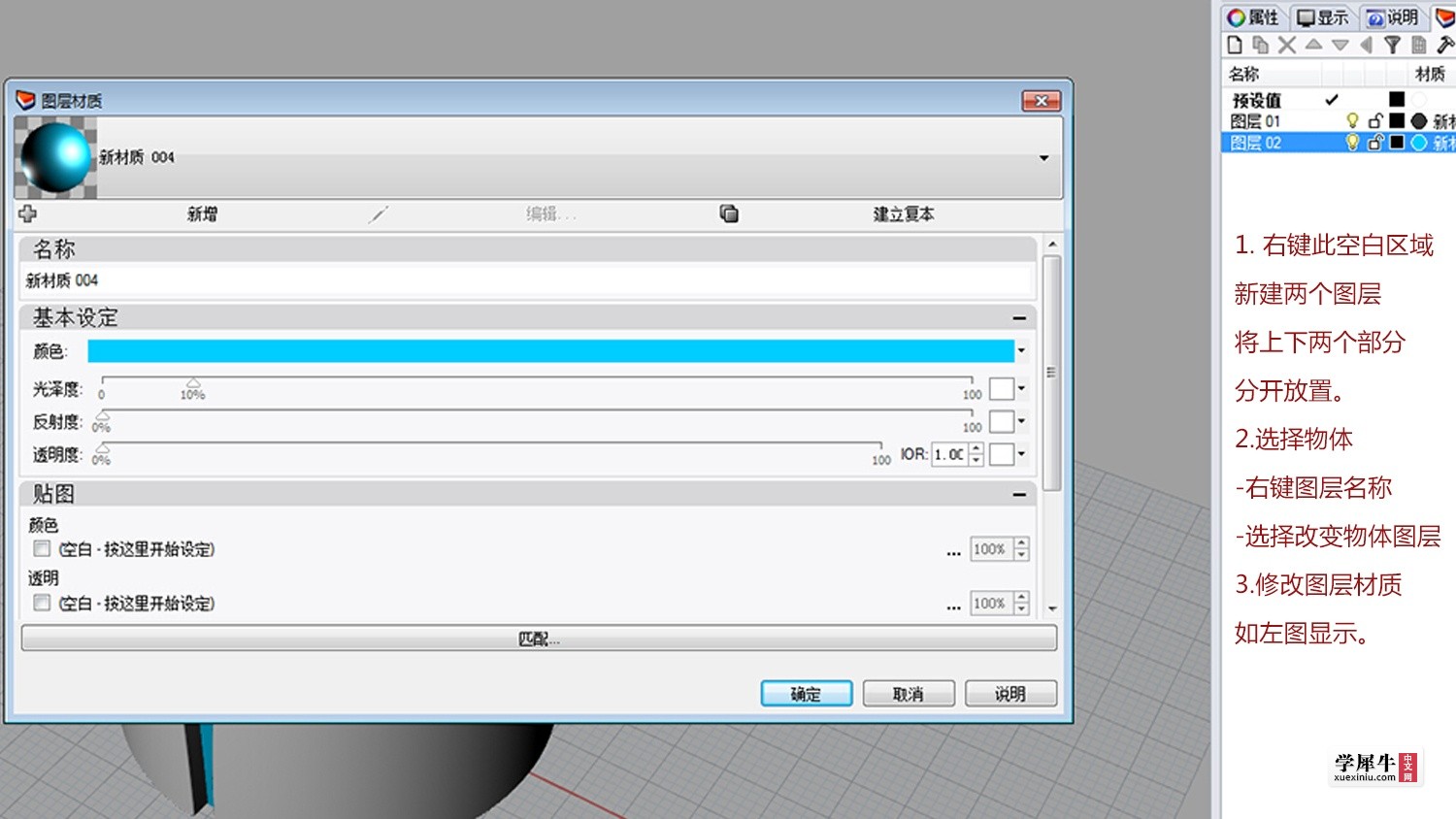1456x819 pixels.
Task: Click the new sublayer icon in layer toolbar
Action: pyautogui.click(x=1261, y=45)
